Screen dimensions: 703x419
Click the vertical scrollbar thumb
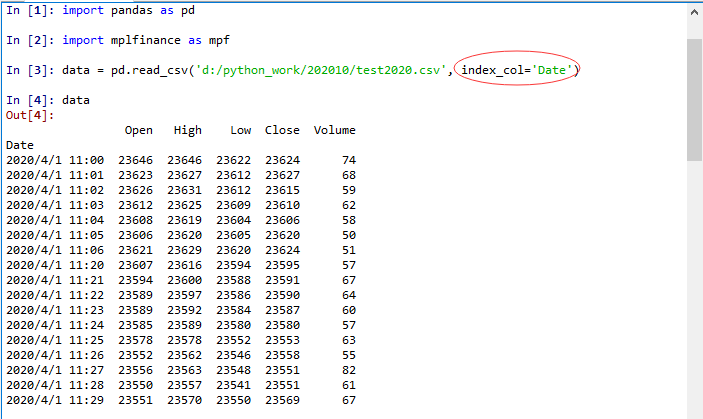(694, 99)
